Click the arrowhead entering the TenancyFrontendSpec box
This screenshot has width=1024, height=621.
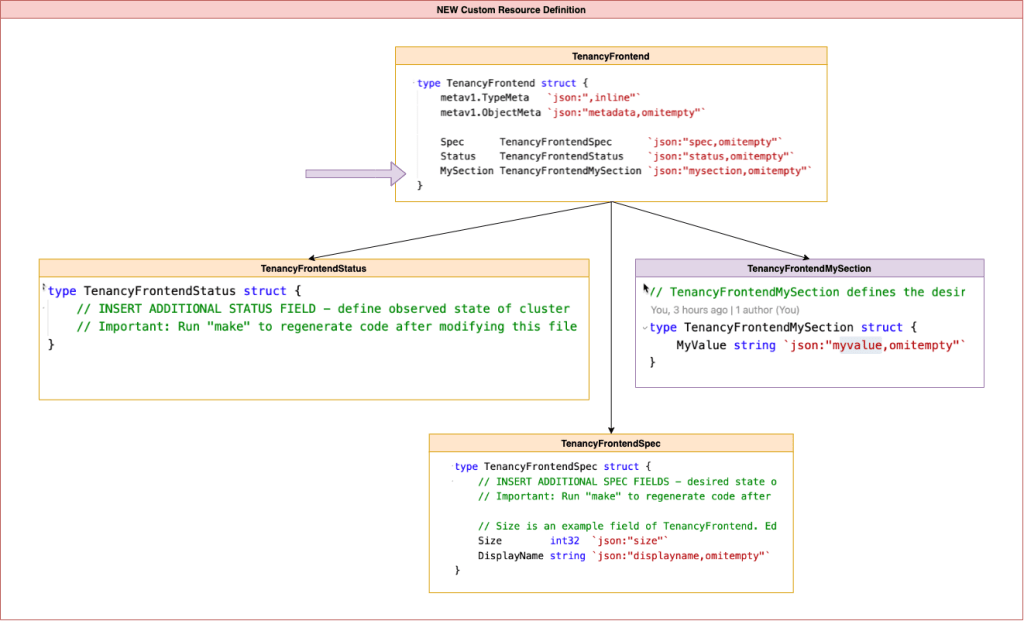(x=611, y=428)
